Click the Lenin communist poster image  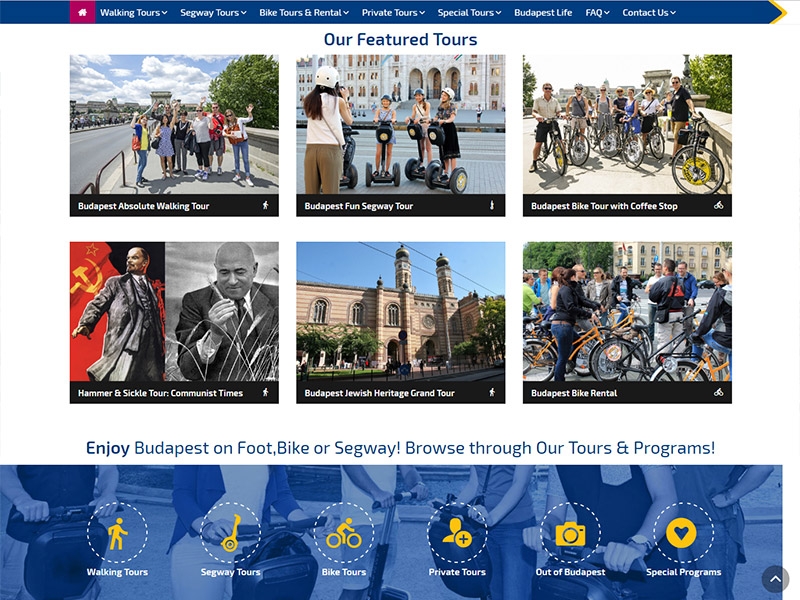[117, 311]
